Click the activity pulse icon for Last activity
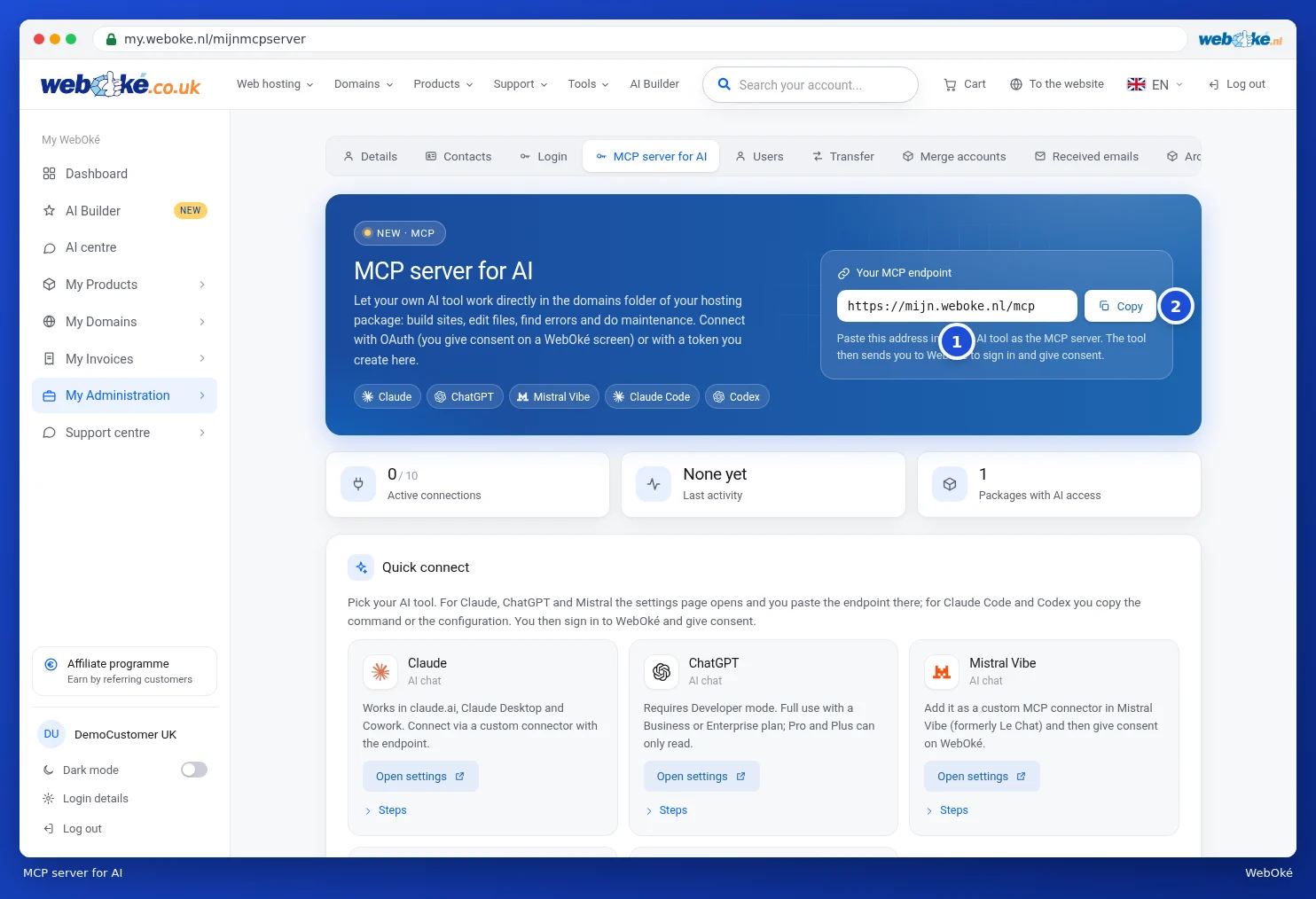 point(654,484)
